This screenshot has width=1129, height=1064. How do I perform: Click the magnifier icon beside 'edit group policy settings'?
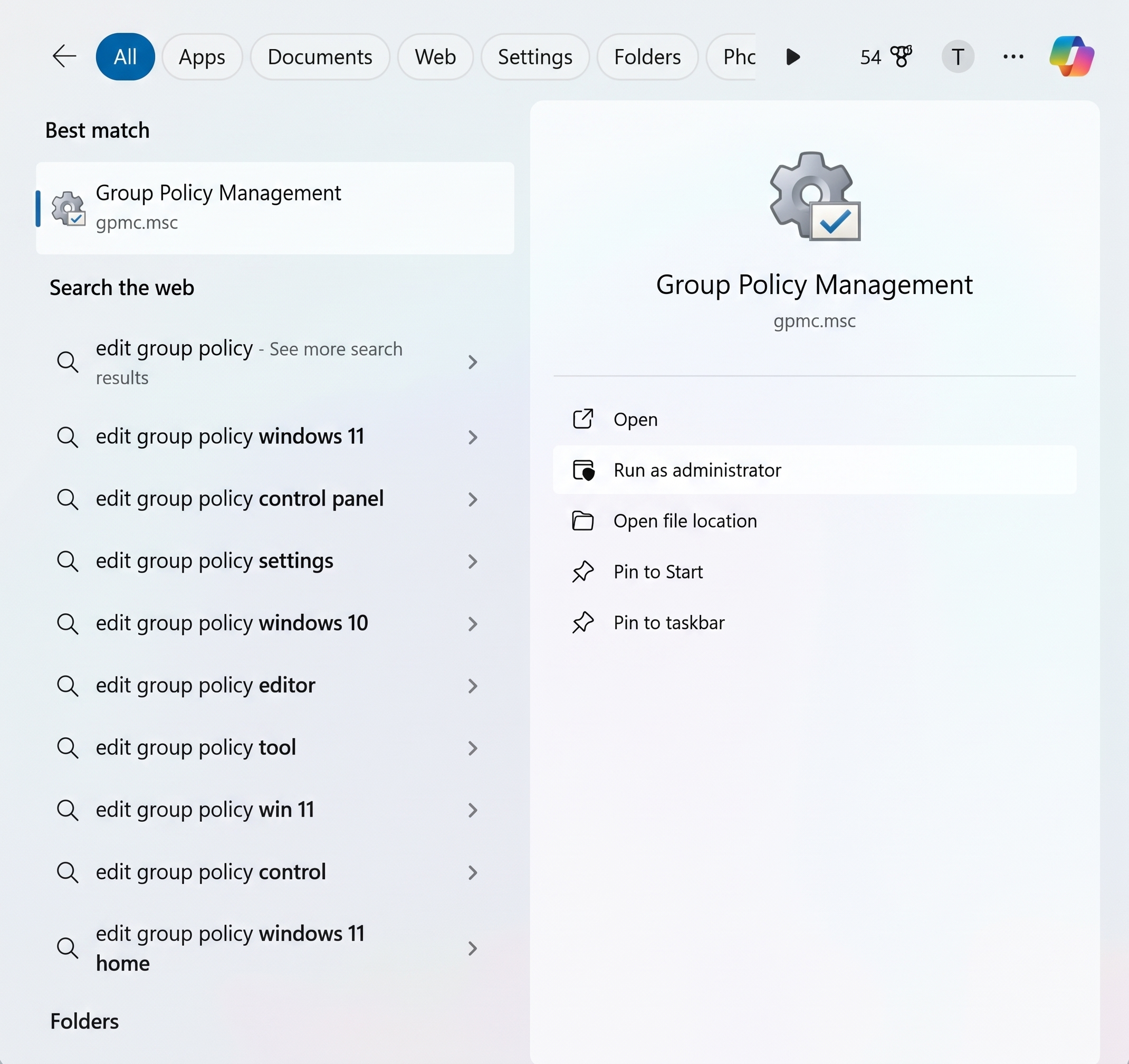[x=68, y=561]
